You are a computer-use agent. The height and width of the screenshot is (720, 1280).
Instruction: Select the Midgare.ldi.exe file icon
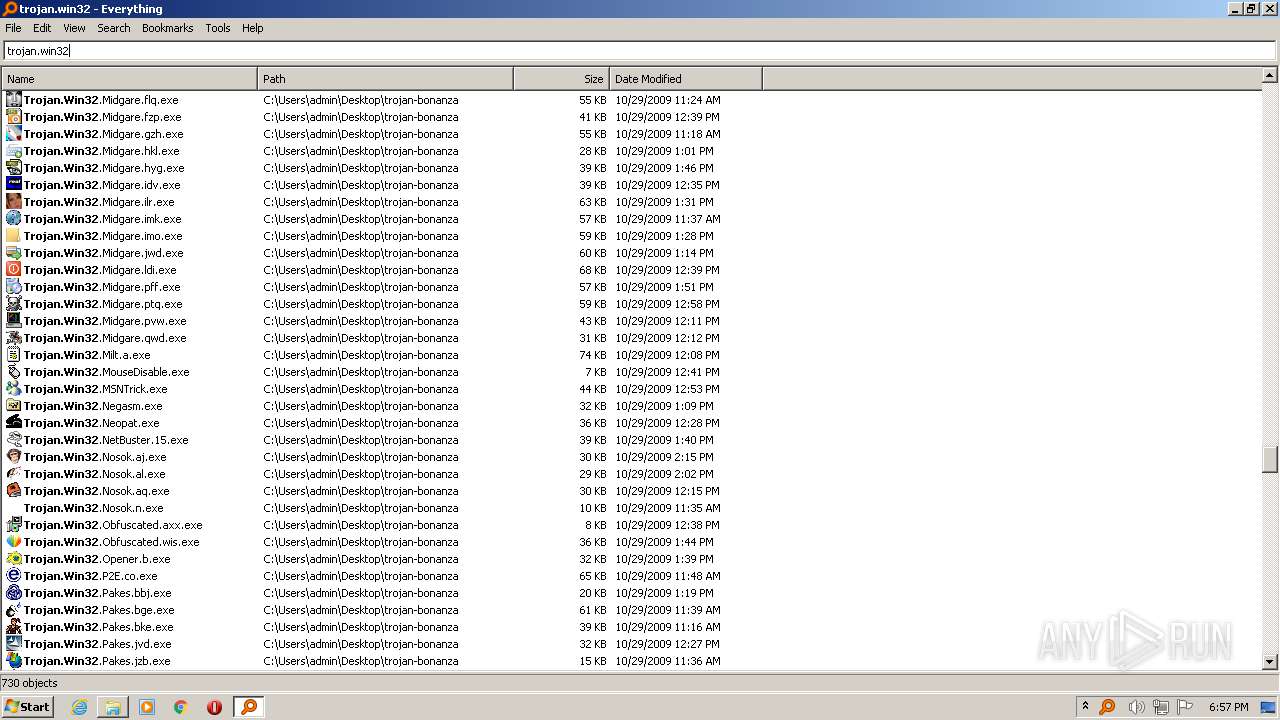pos(14,270)
